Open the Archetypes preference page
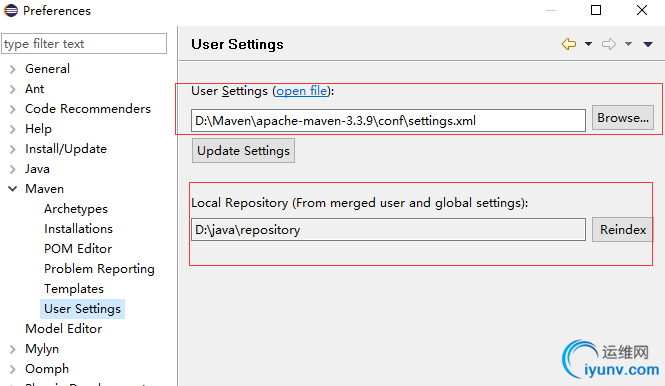Viewport: 665px width, 386px height. (76, 209)
